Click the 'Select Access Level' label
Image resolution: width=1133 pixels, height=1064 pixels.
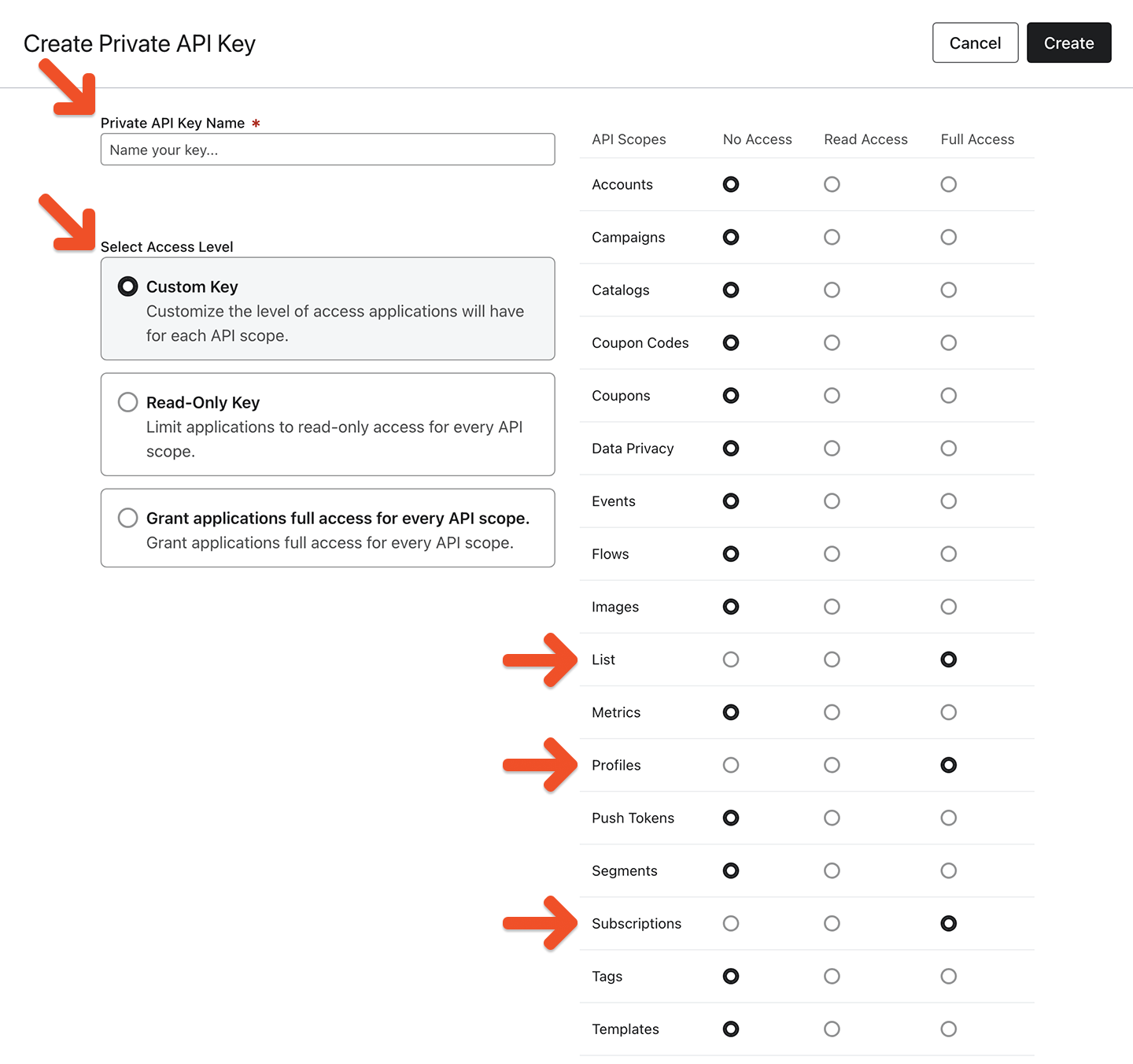click(x=167, y=246)
